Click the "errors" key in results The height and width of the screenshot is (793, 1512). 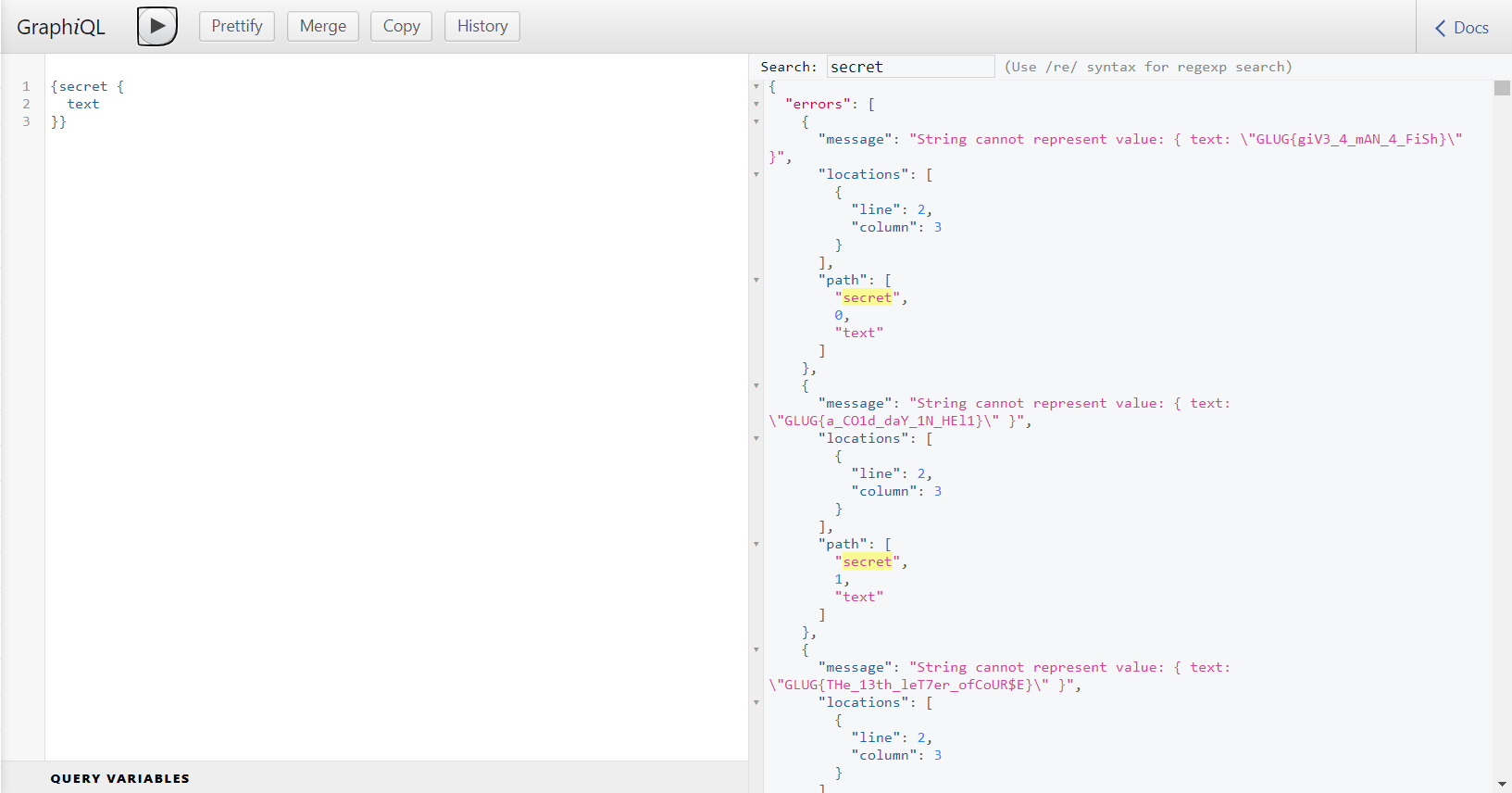click(818, 104)
